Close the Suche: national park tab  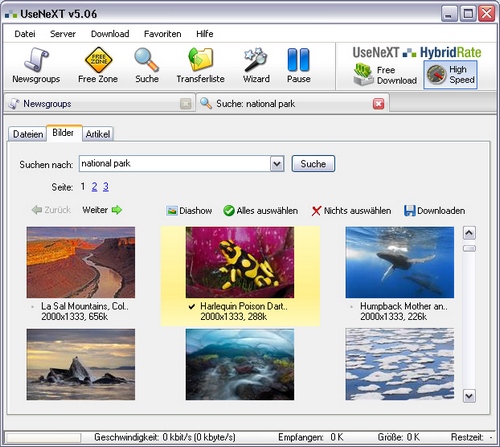click(378, 104)
